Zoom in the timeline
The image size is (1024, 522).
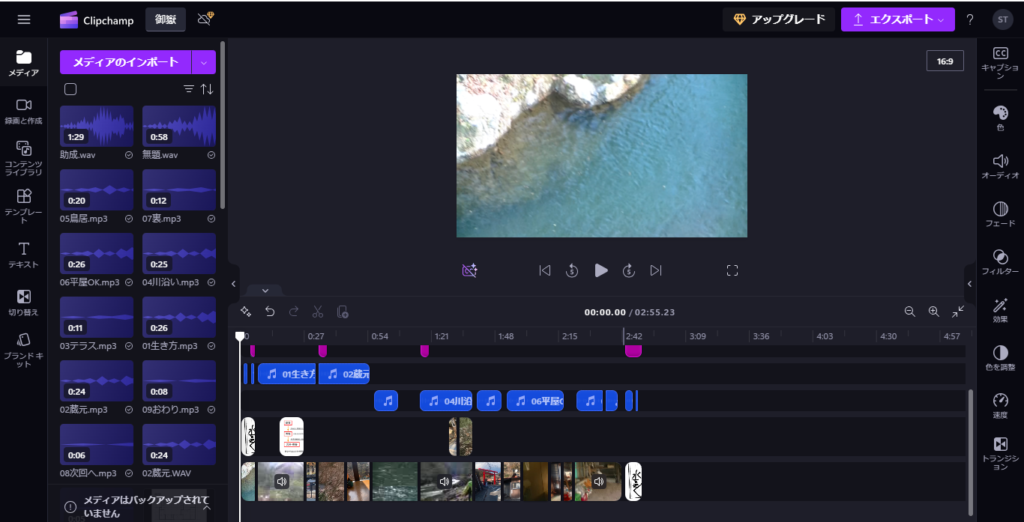(934, 312)
